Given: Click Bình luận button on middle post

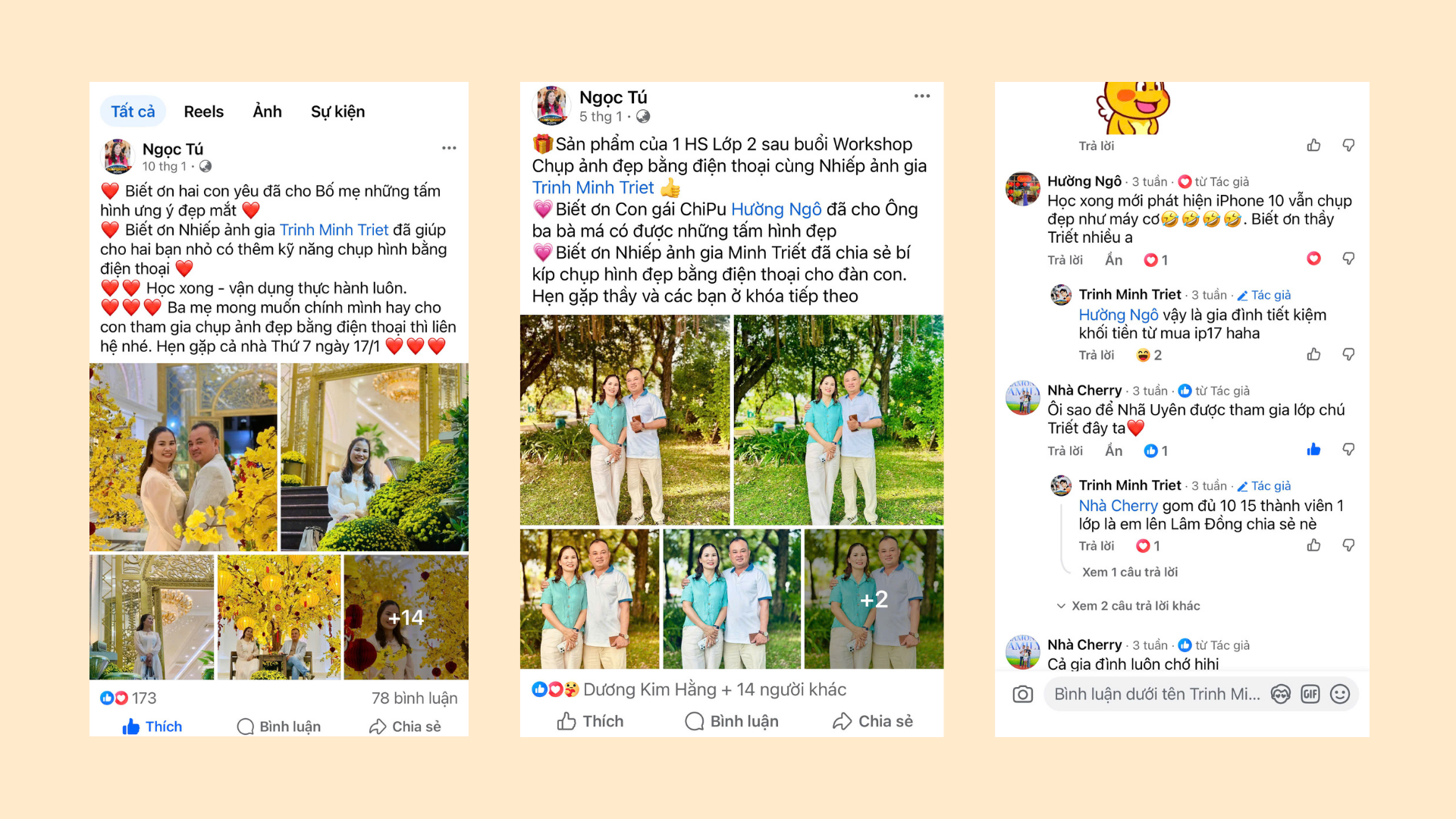Looking at the screenshot, I should pos(732,721).
